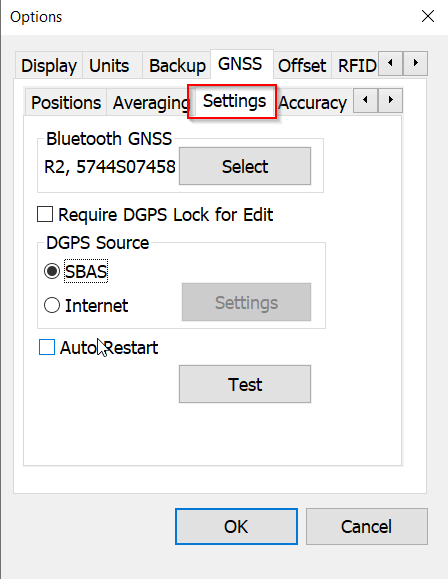Open the Offset tab

302,66
